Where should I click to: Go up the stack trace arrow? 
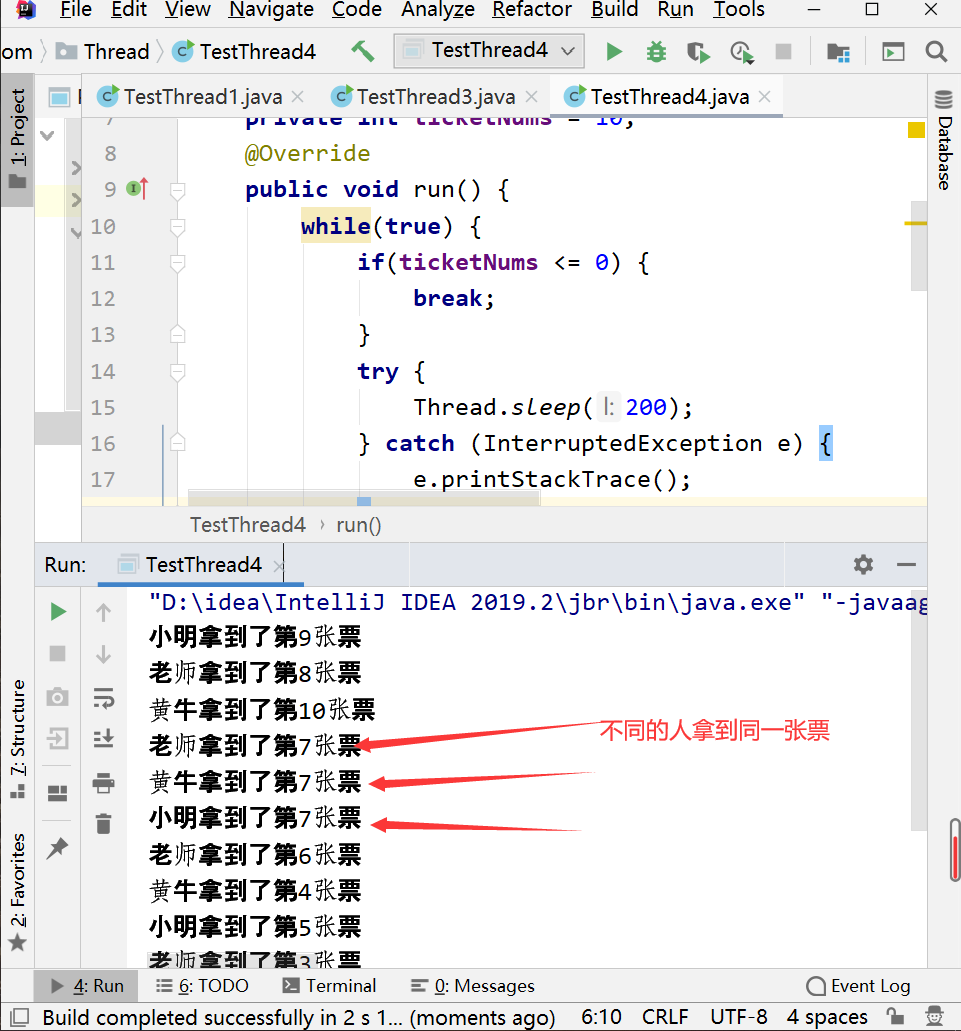103,612
